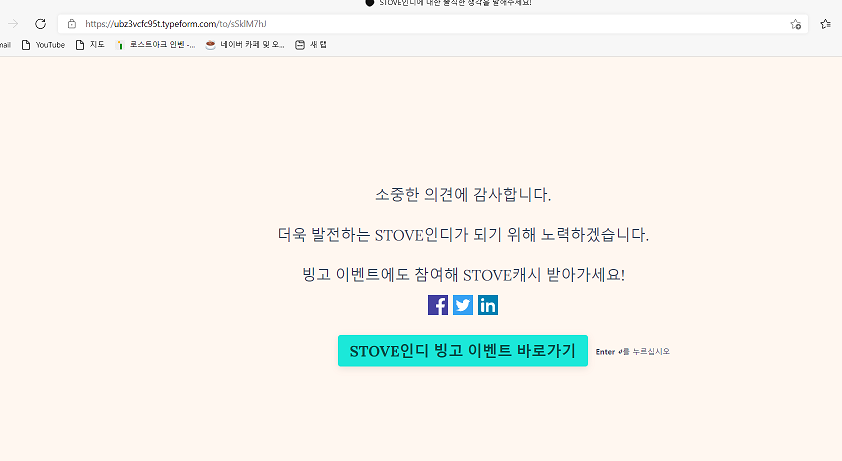Open the 지도 bookmark

click(x=90, y=45)
